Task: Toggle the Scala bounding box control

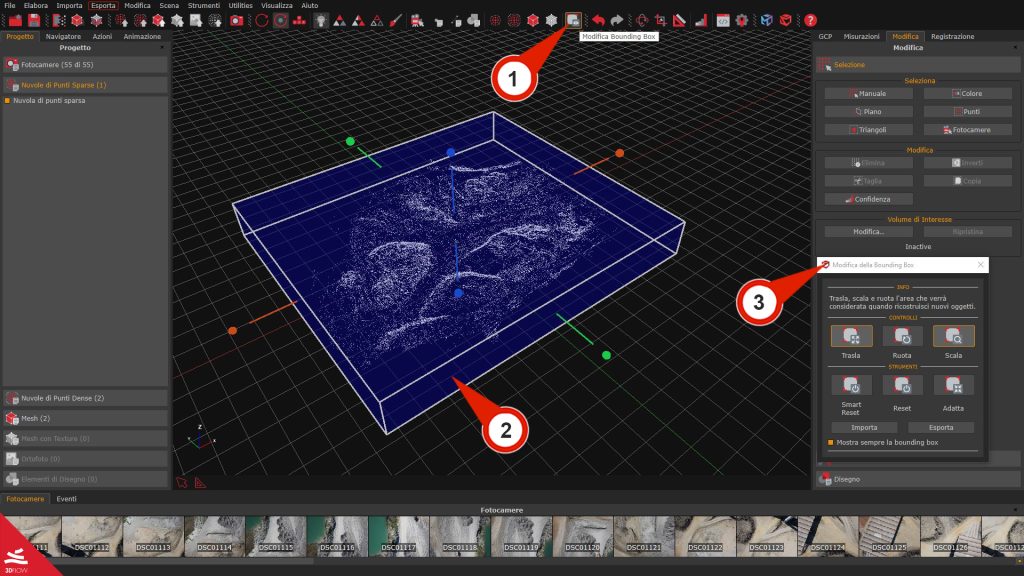Action: 953,336
